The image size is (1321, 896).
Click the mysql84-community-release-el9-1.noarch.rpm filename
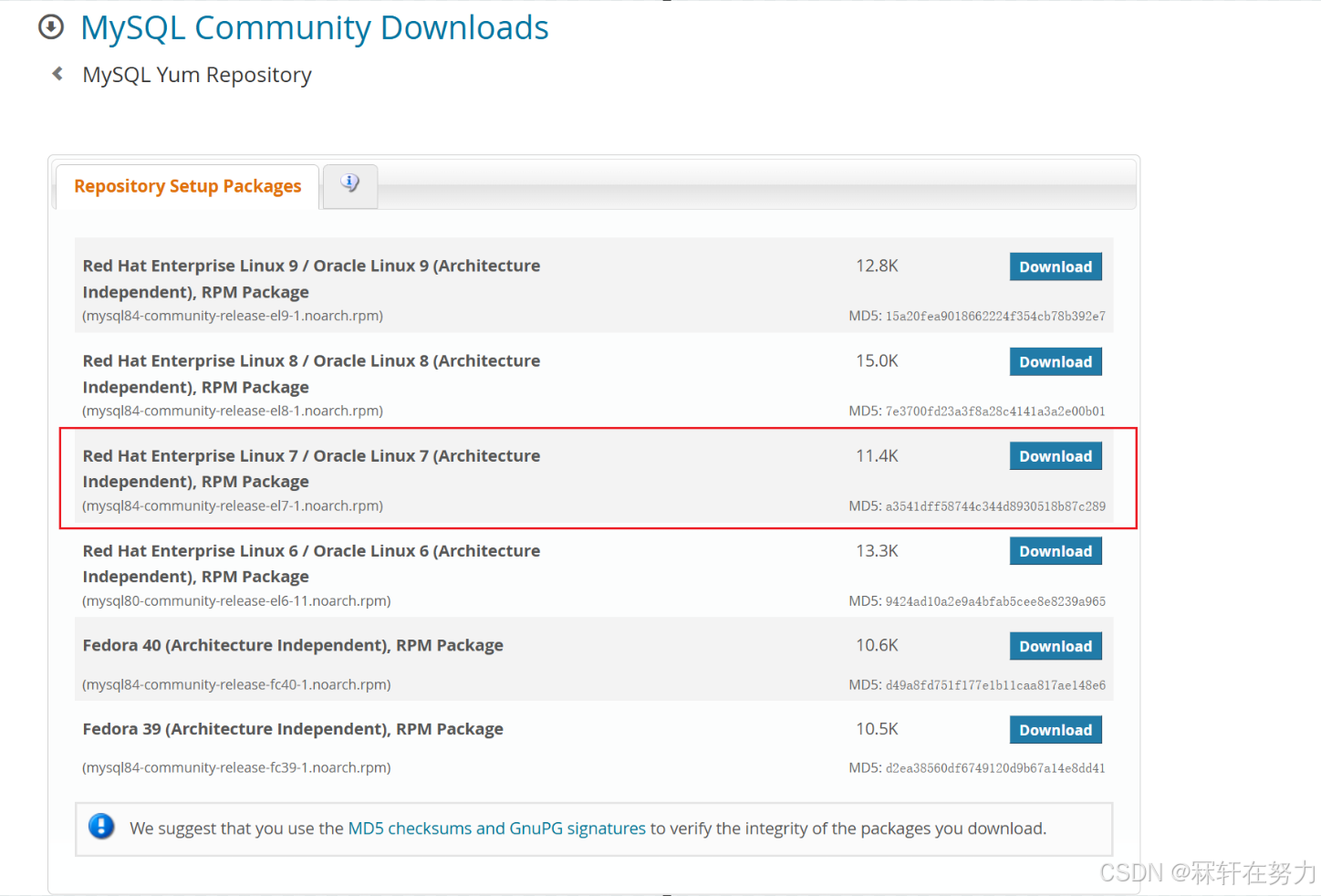233,316
